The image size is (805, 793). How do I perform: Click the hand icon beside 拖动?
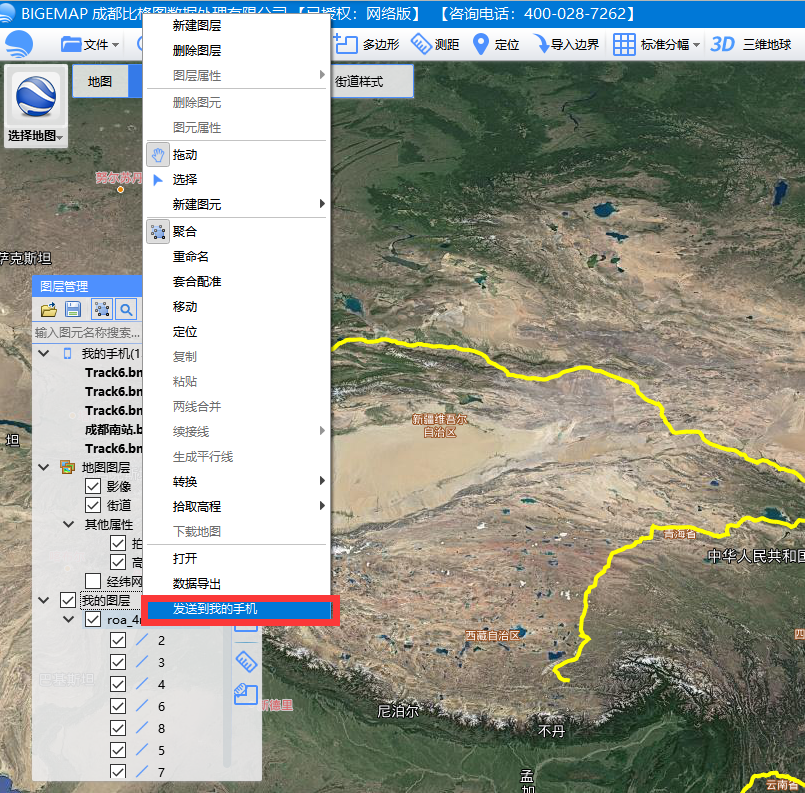tap(158, 154)
